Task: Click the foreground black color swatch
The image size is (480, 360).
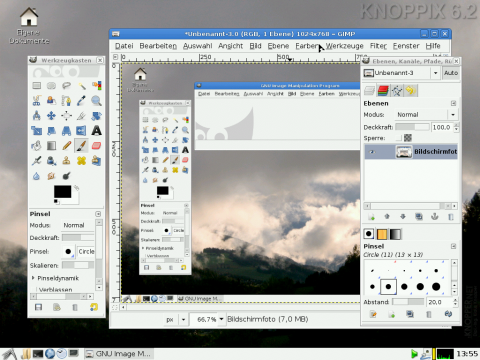Action: tap(63, 192)
